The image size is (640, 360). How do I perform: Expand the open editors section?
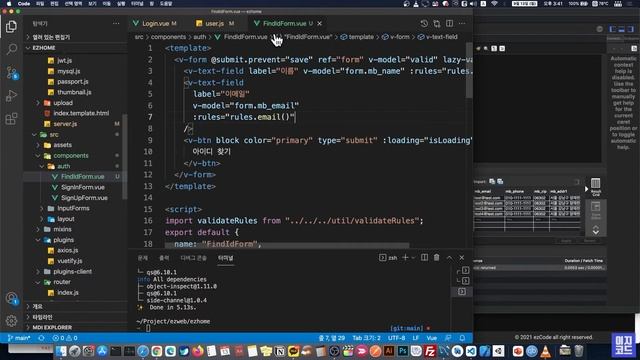(51, 37)
